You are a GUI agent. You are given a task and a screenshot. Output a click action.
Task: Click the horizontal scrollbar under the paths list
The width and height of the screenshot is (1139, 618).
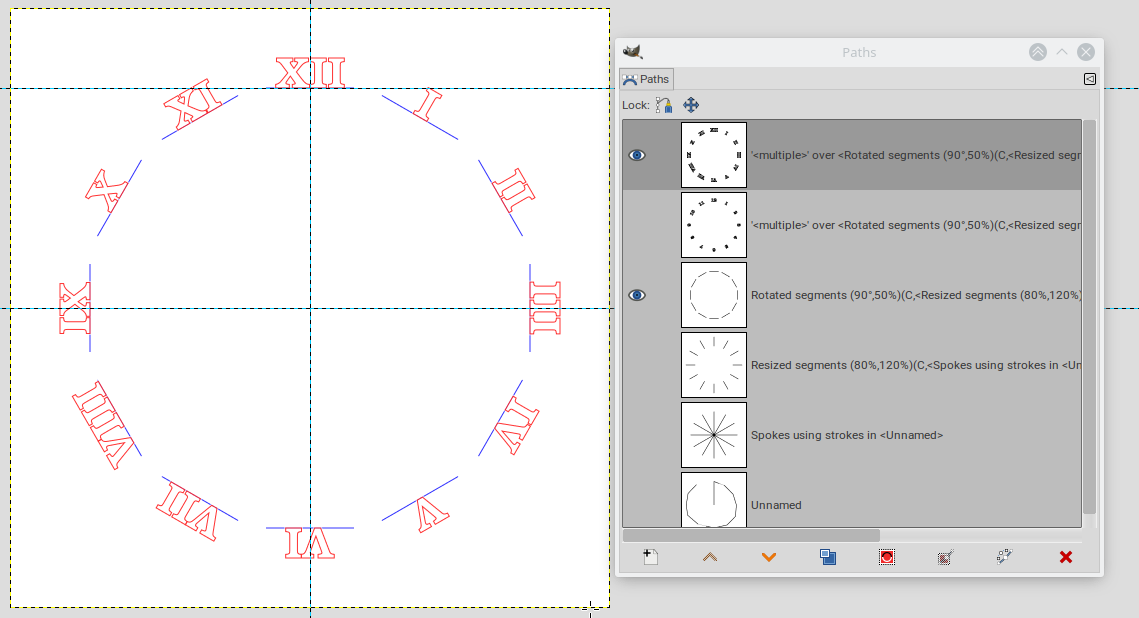[751, 535]
